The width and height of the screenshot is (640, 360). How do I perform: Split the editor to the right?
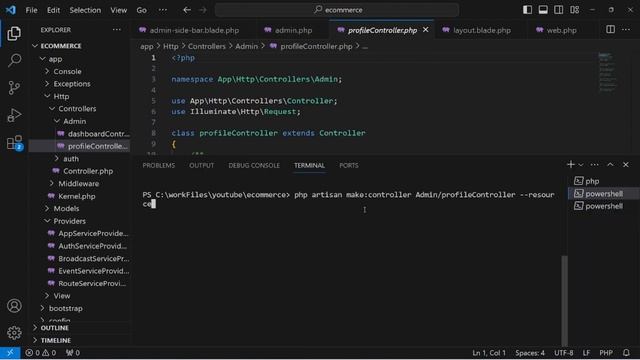coord(610,29)
